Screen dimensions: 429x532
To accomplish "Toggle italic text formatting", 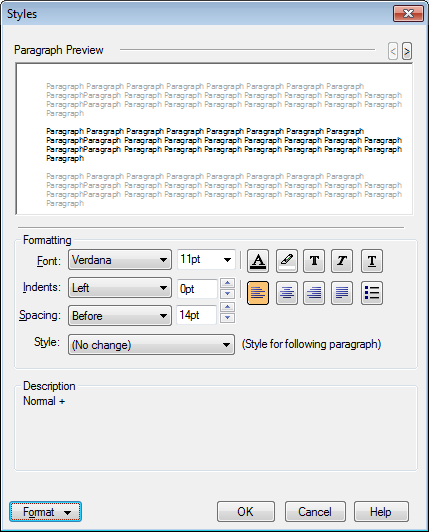I will point(342,261).
